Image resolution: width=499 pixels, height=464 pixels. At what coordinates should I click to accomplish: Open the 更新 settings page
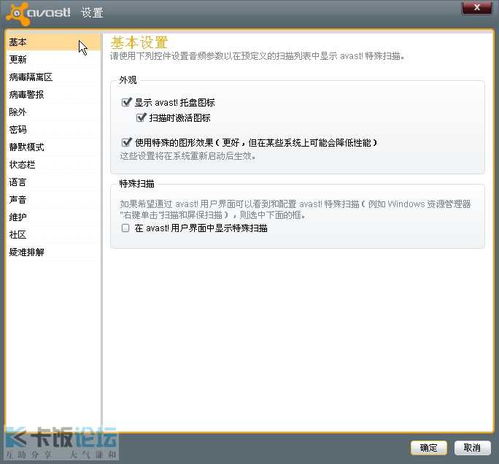[x=53, y=59]
